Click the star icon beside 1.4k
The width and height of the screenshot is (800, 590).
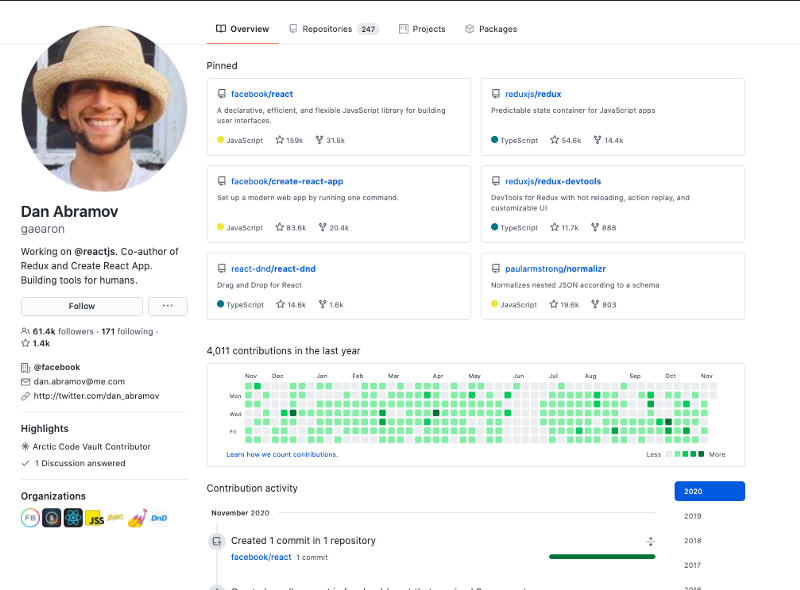pos(26,343)
